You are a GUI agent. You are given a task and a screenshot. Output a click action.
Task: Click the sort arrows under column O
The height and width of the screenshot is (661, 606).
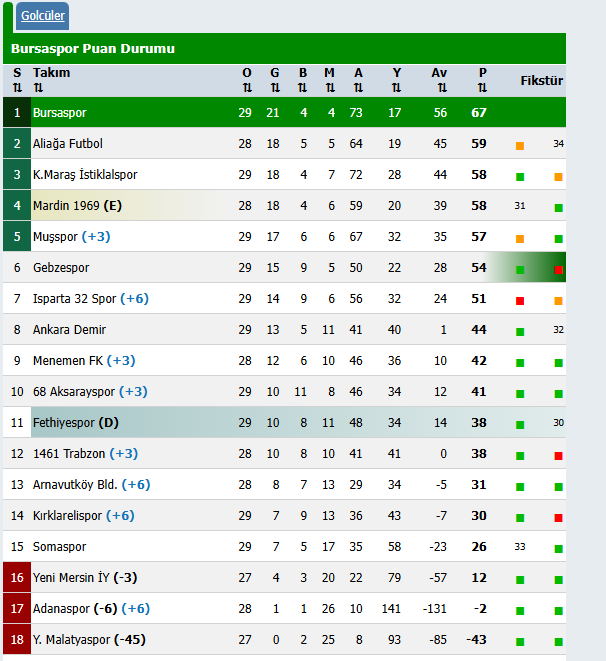pos(246,88)
